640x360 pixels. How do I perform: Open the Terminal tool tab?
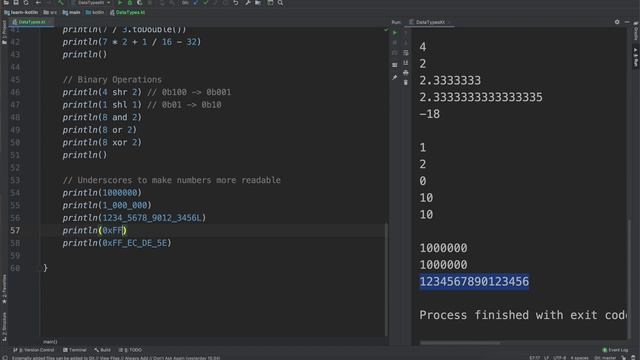coord(75,350)
